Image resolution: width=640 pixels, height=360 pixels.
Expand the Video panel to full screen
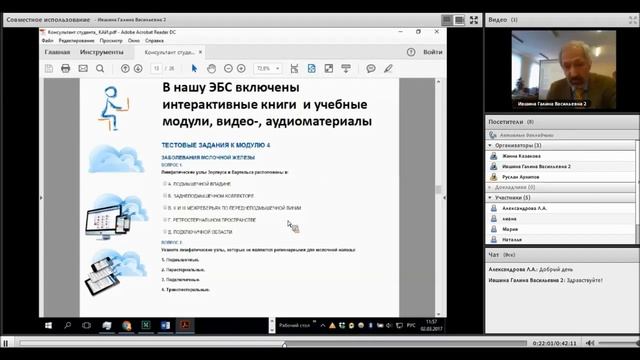(x=633, y=20)
